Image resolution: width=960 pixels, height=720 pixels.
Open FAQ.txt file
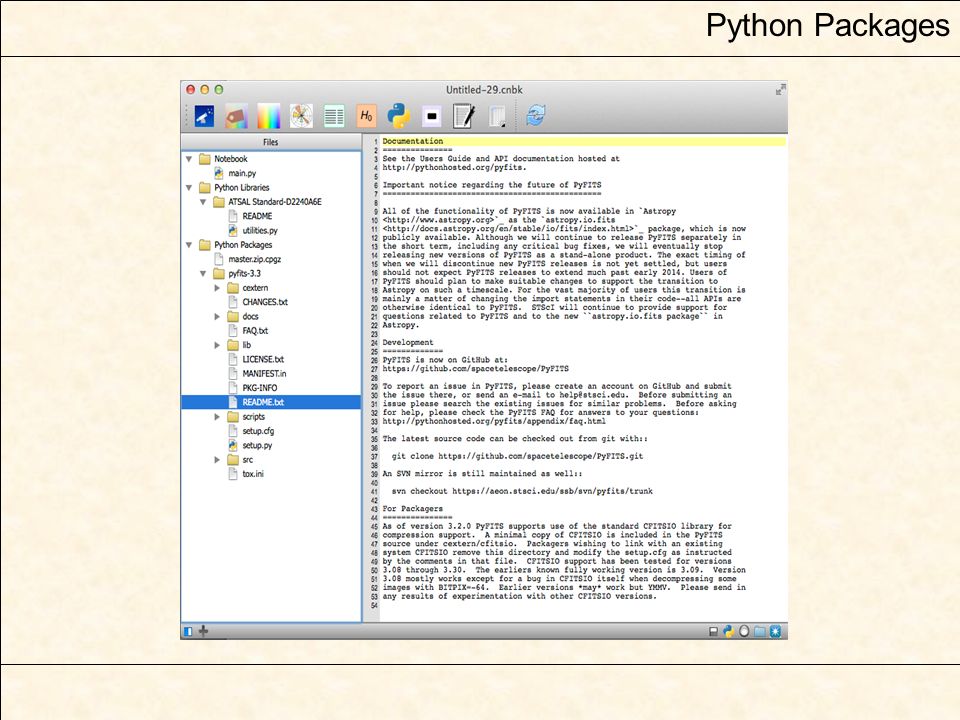point(255,331)
